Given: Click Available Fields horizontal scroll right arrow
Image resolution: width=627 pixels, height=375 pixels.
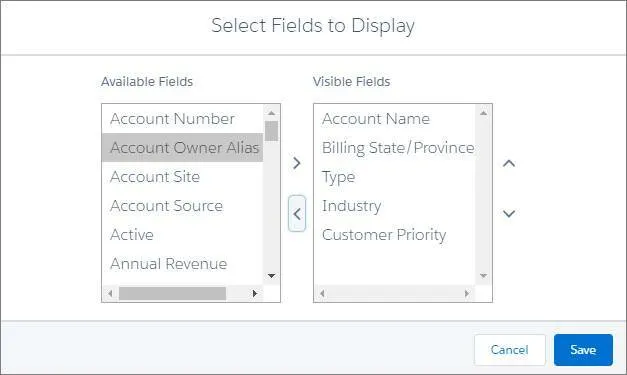Looking at the screenshot, I should pyautogui.click(x=255, y=293).
